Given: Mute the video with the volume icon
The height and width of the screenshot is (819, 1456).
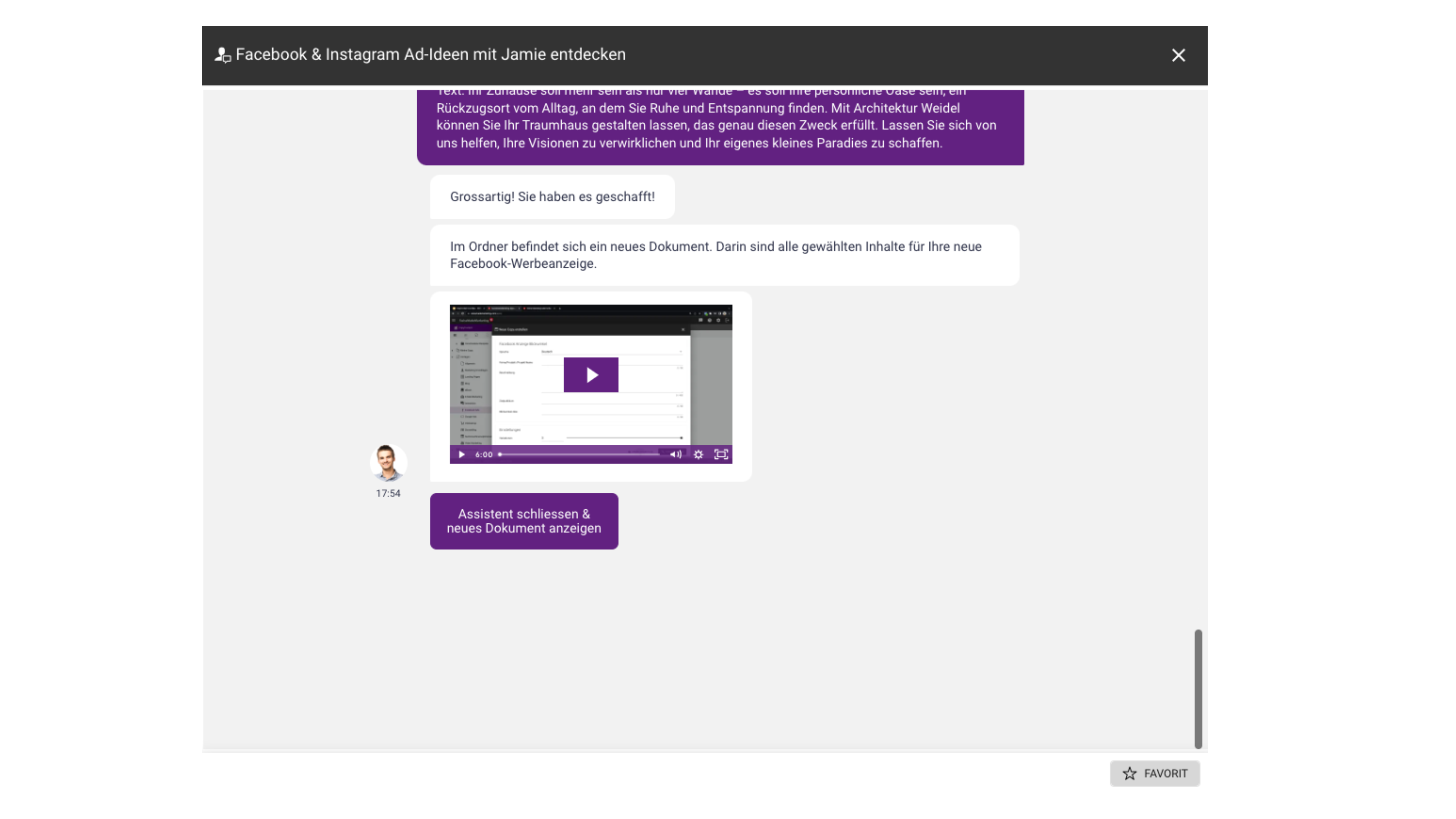Looking at the screenshot, I should click(675, 454).
